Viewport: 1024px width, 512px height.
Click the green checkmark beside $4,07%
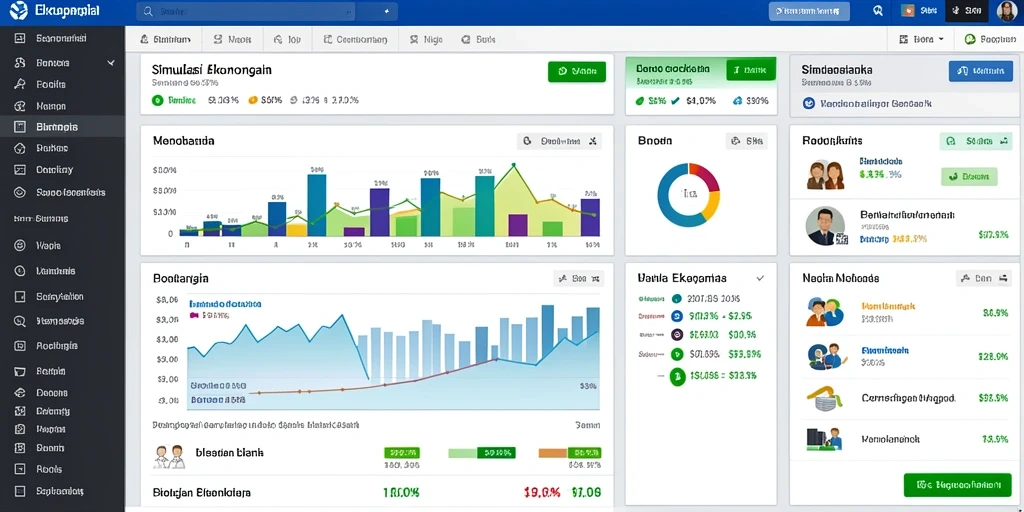tap(675, 101)
